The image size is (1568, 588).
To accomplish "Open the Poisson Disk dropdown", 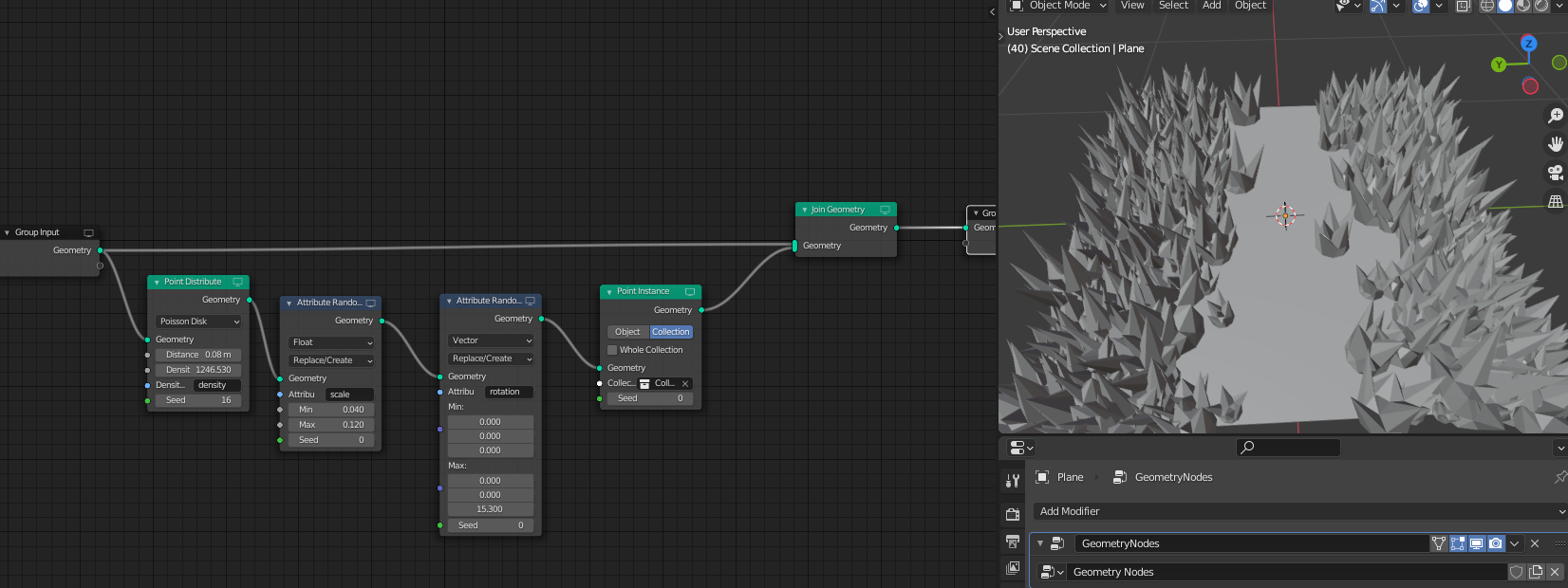I will tap(198, 322).
